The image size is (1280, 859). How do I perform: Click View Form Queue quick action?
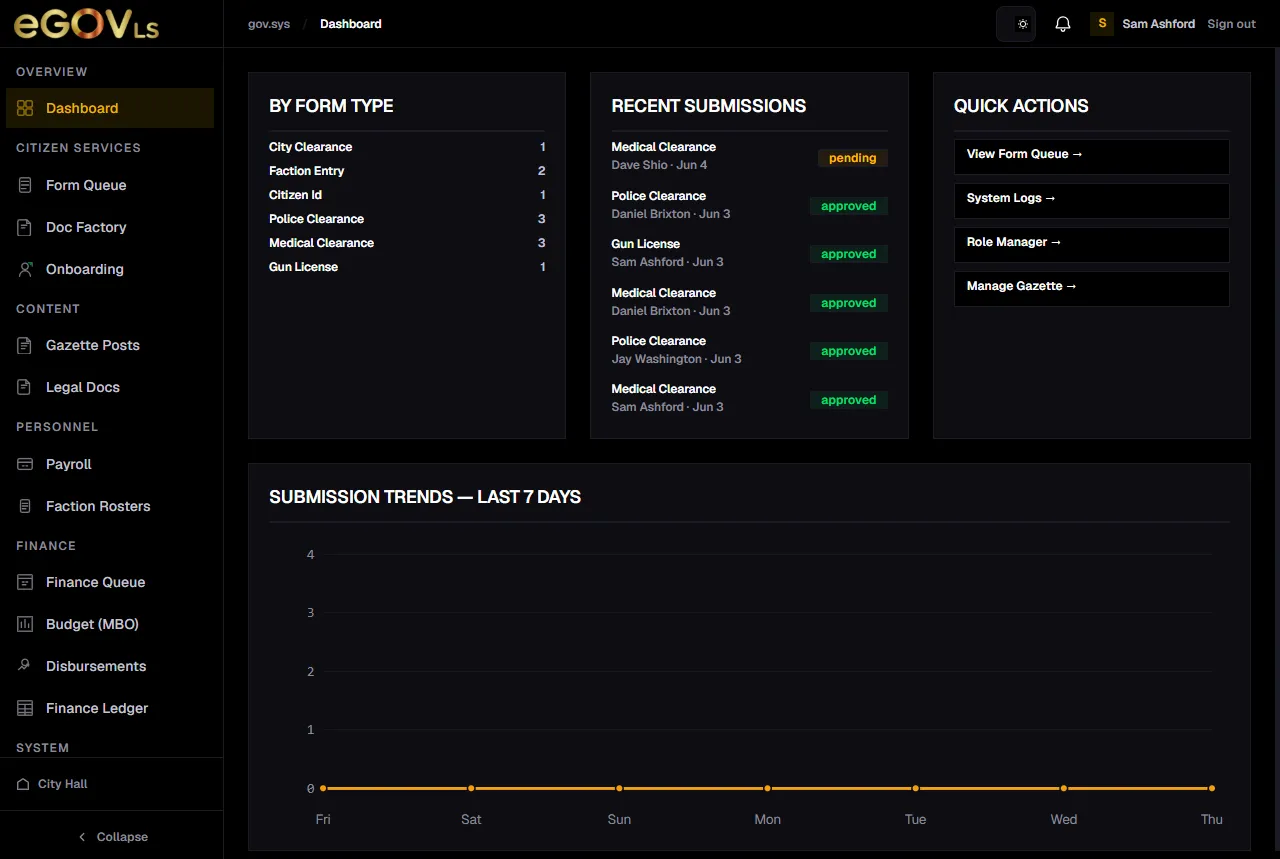[1091, 157]
